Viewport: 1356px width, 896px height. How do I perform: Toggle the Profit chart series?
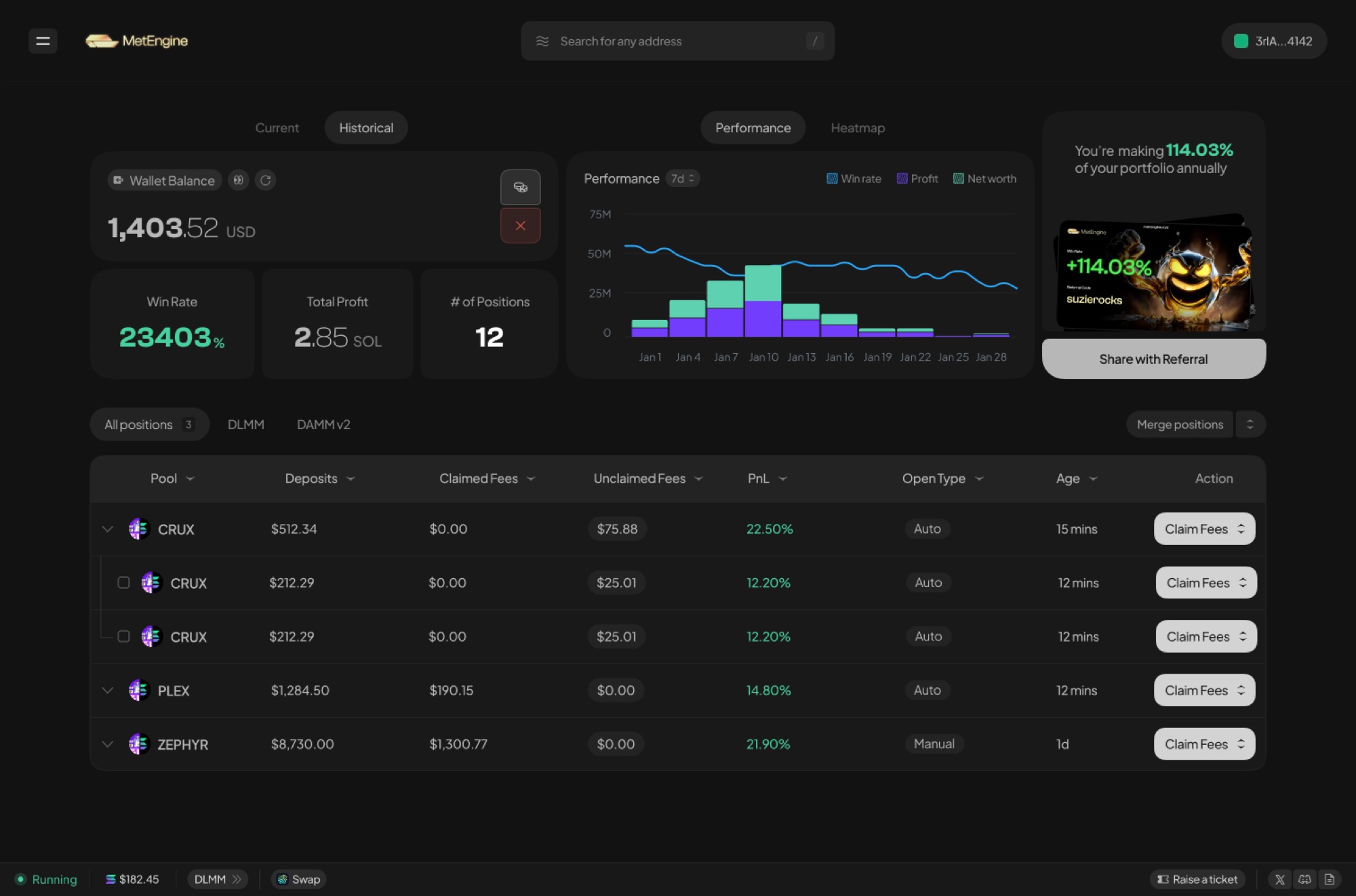pos(917,178)
